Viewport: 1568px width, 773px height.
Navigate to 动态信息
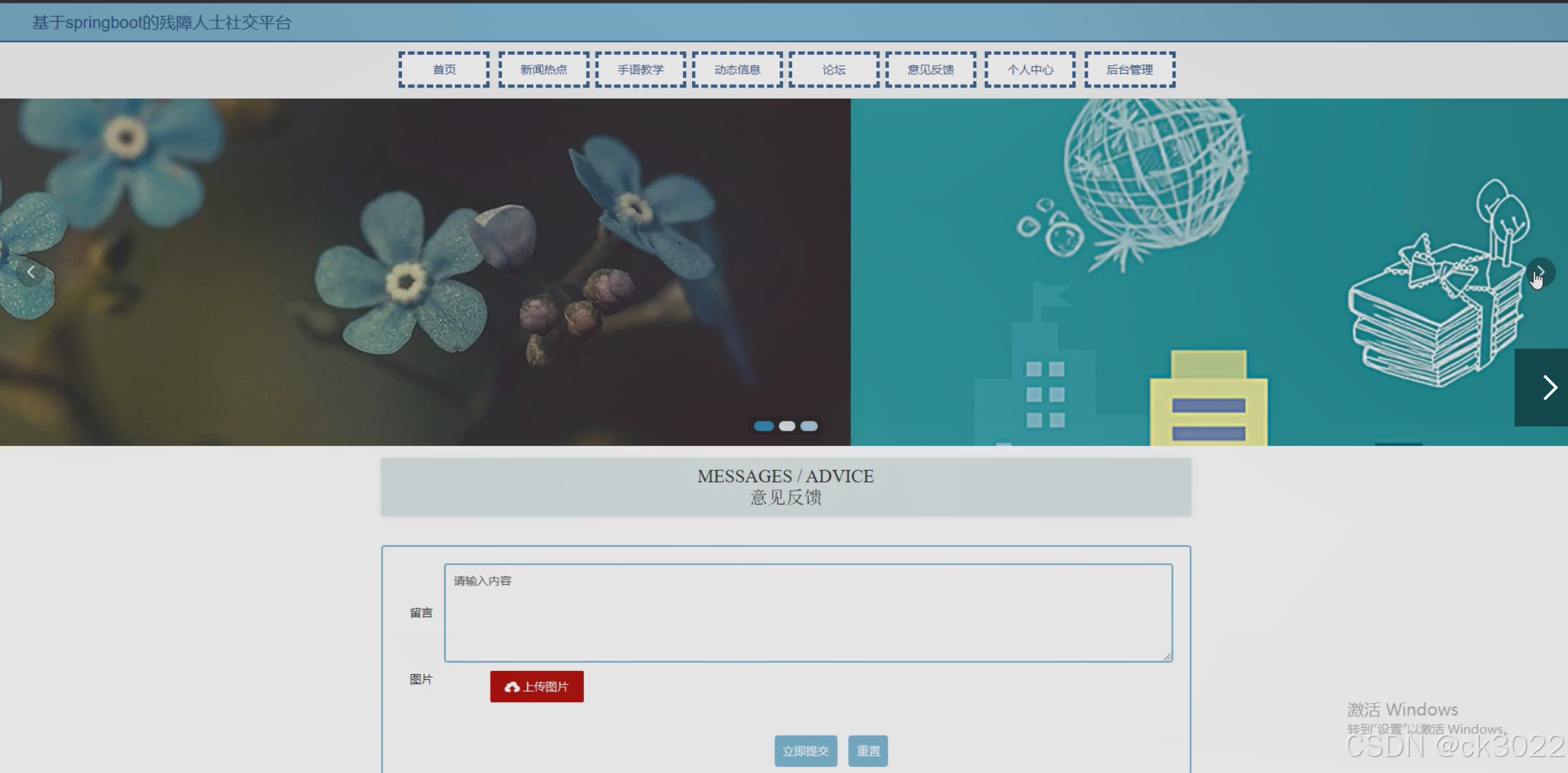pyautogui.click(x=737, y=69)
